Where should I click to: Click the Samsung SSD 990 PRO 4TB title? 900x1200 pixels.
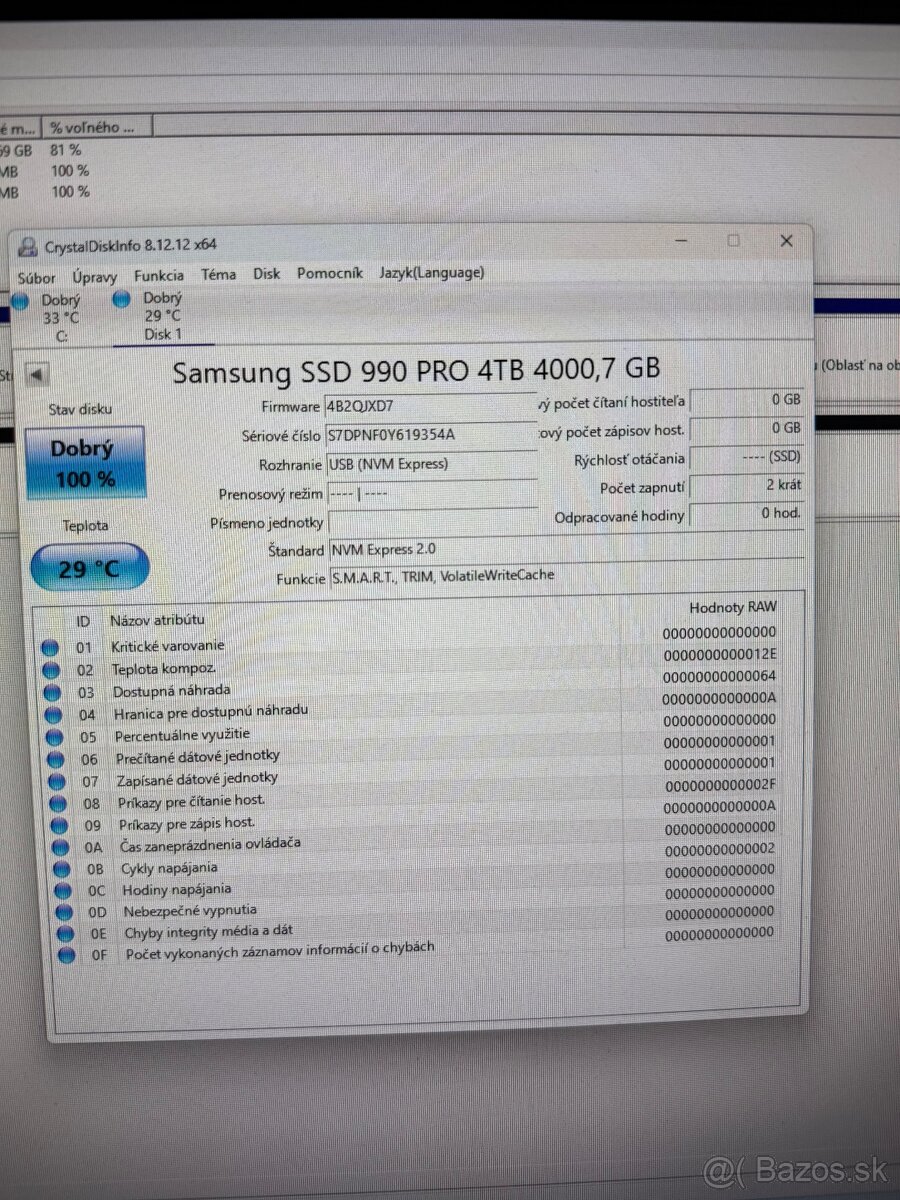(x=416, y=370)
